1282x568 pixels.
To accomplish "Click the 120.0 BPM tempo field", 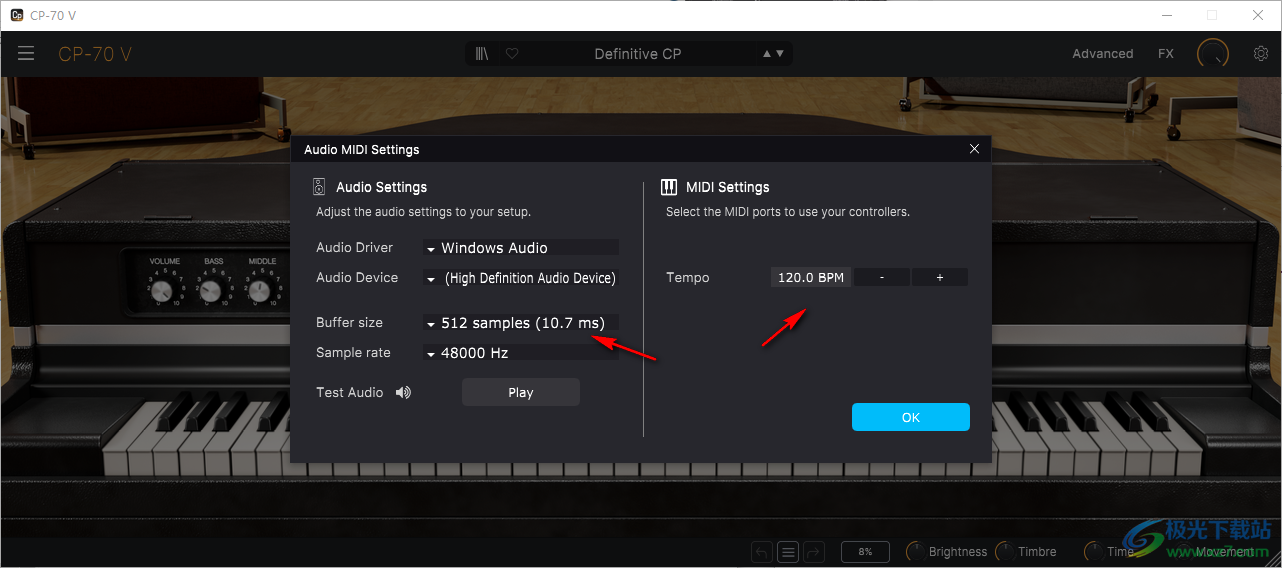I will [x=810, y=278].
